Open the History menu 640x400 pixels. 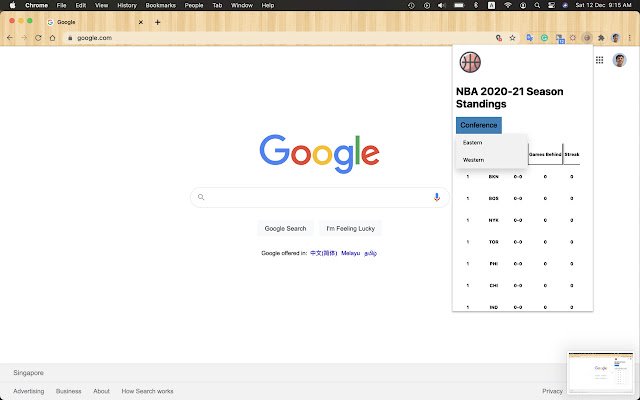(x=127, y=5)
